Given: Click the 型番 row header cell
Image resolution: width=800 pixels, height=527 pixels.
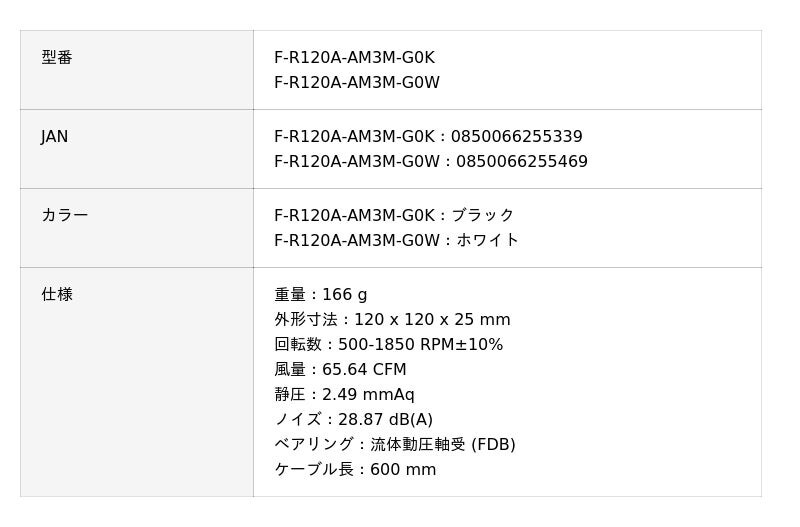Looking at the screenshot, I should (57, 58).
